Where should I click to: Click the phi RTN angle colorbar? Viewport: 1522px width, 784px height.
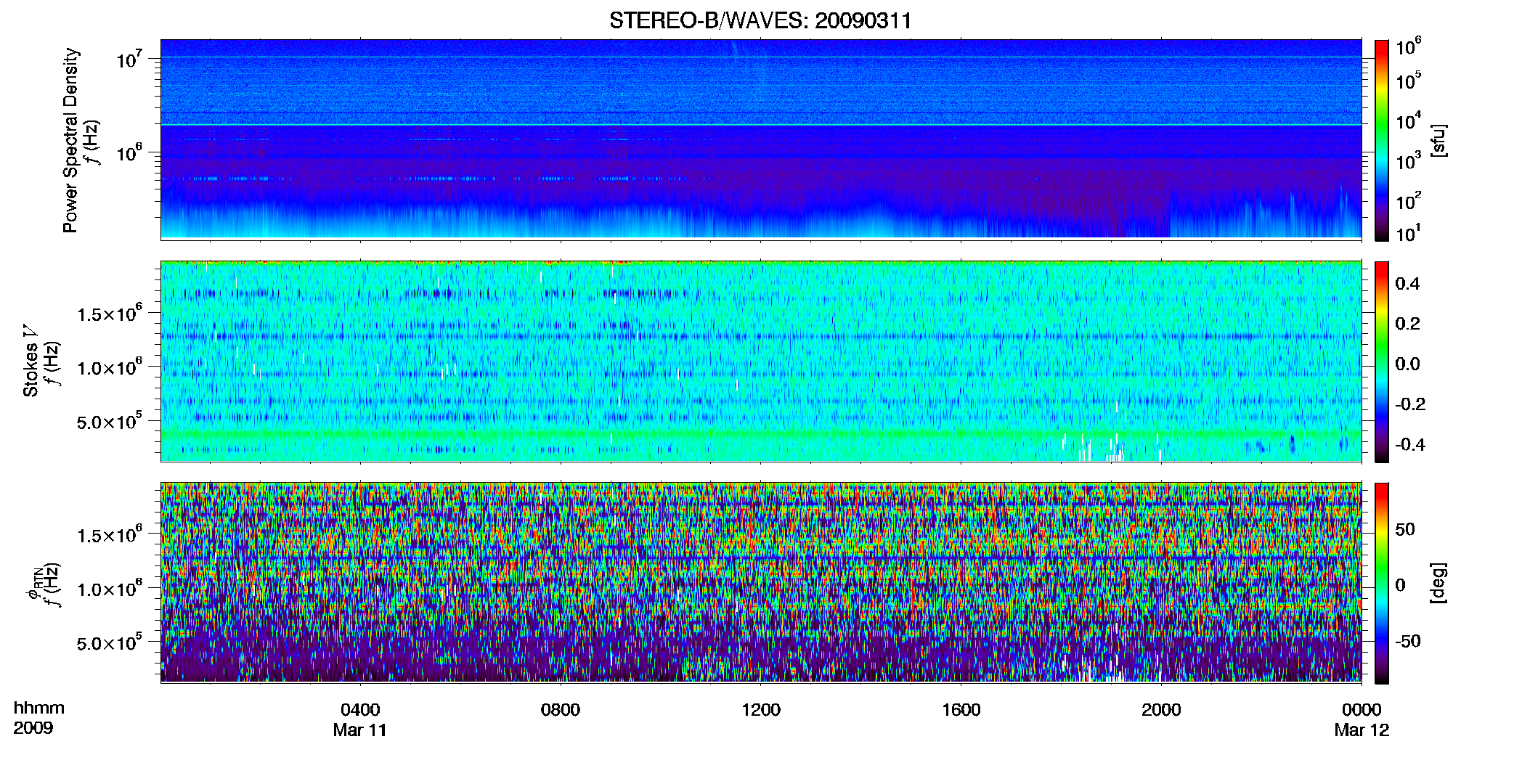coord(1382,583)
